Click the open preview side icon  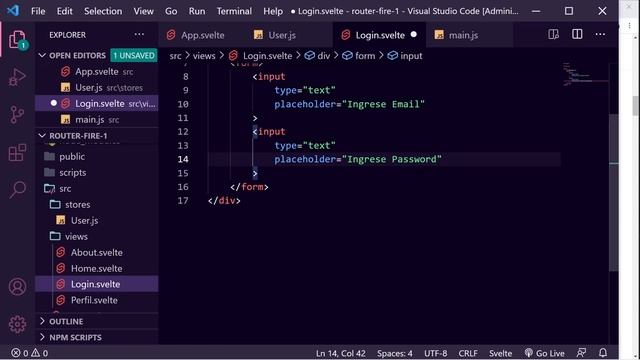point(553,35)
